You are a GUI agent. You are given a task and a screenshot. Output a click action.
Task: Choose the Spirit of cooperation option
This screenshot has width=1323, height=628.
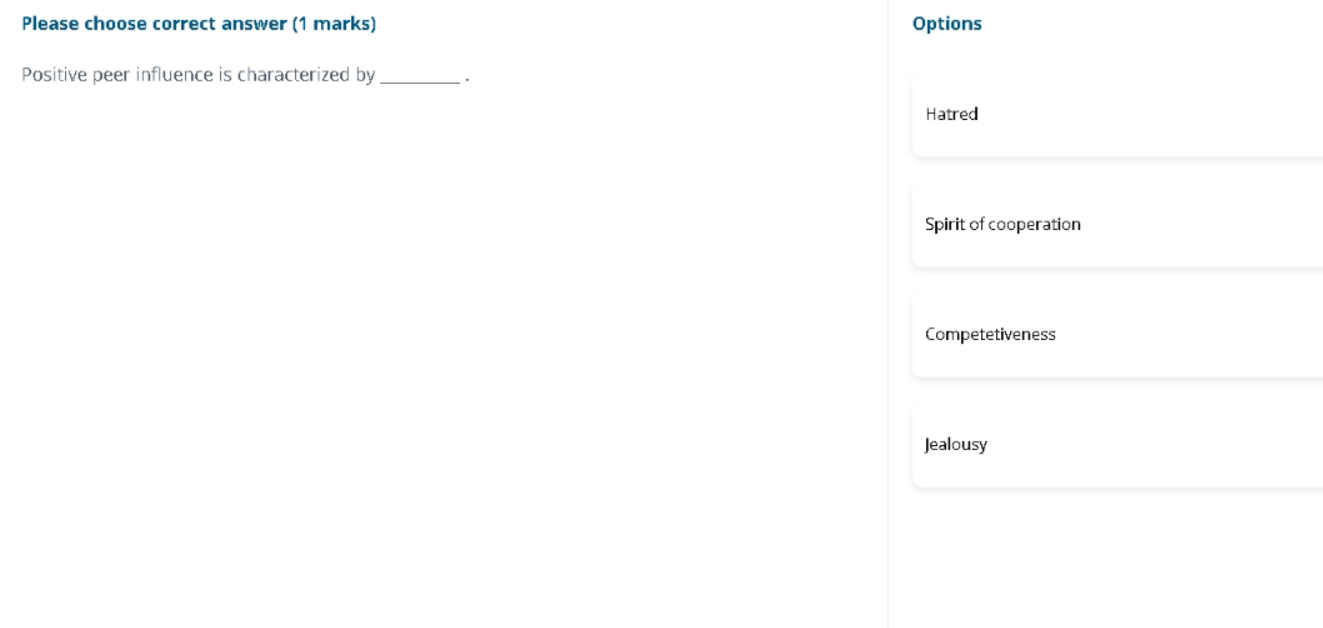coord(1117,224)
